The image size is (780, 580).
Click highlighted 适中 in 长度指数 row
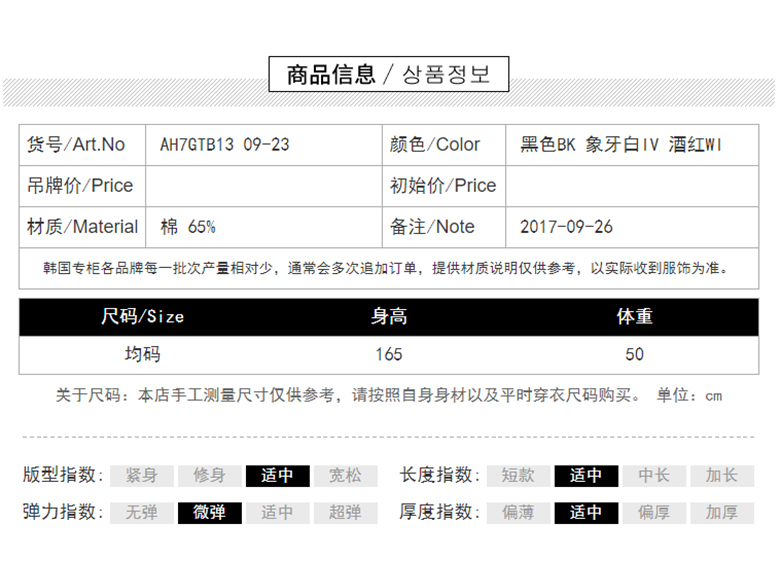click(586, 476)
